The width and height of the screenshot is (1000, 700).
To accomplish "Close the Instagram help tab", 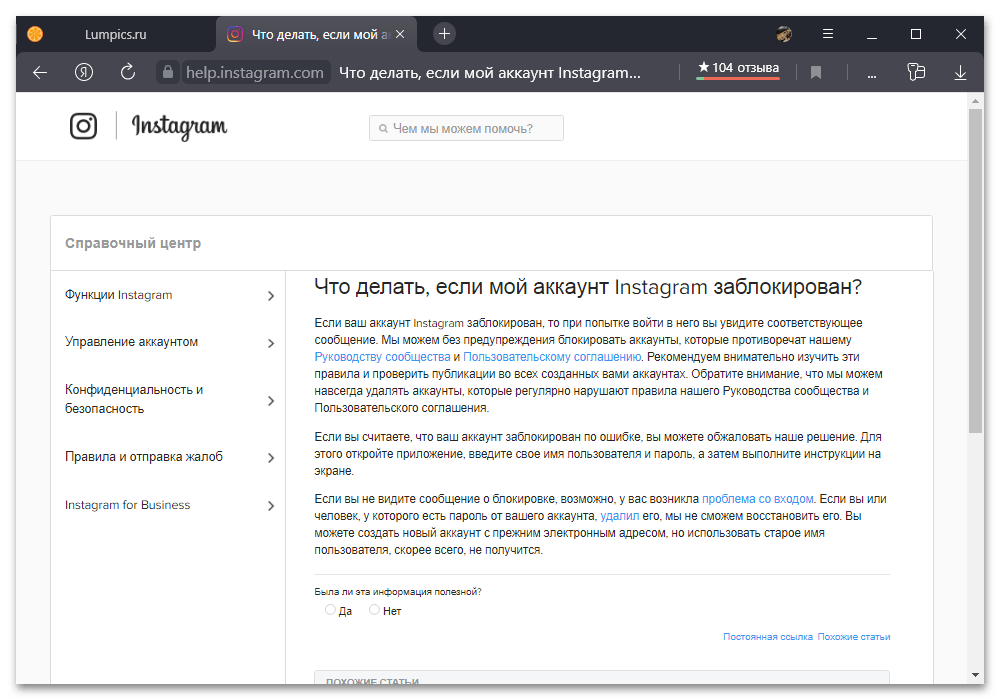I will point(401,34).
